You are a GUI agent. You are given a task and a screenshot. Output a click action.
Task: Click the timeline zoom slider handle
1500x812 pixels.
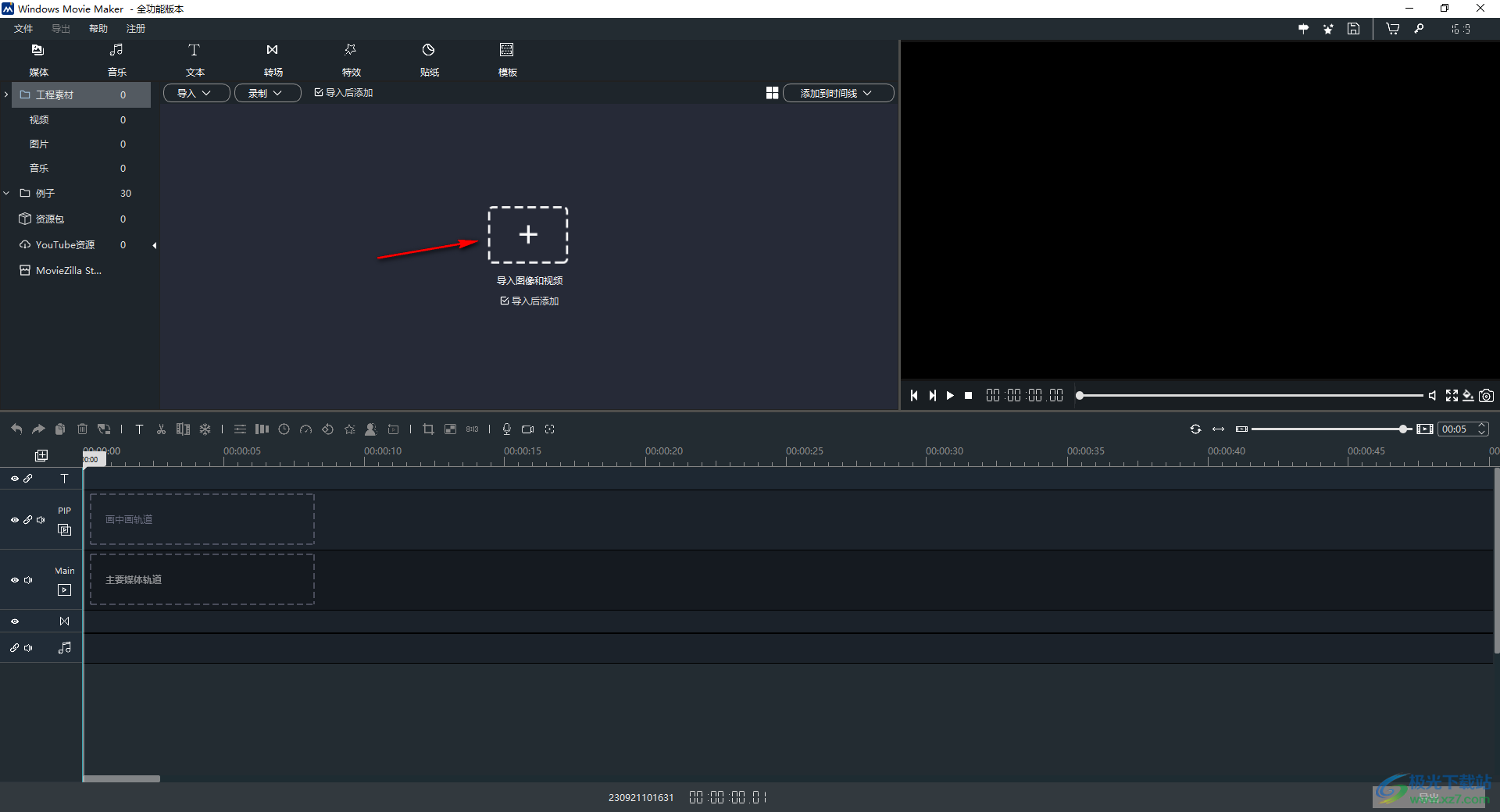(x=1404, y=429)
